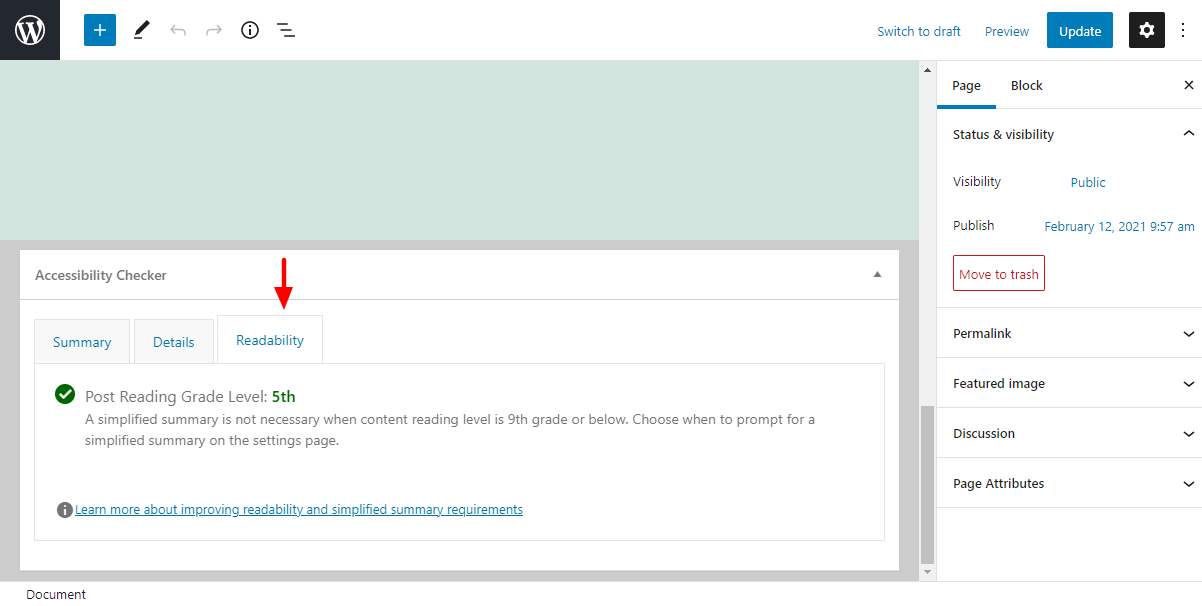Click the WordPress logo icon
Image resolution: width=1202 pixels, height=606 pixels.
tap(30, 30)
